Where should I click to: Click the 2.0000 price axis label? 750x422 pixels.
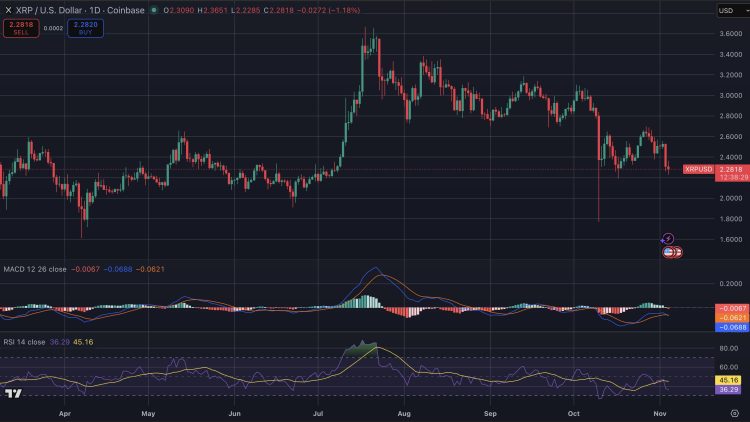pyautogui.click(x=731, y=198)
